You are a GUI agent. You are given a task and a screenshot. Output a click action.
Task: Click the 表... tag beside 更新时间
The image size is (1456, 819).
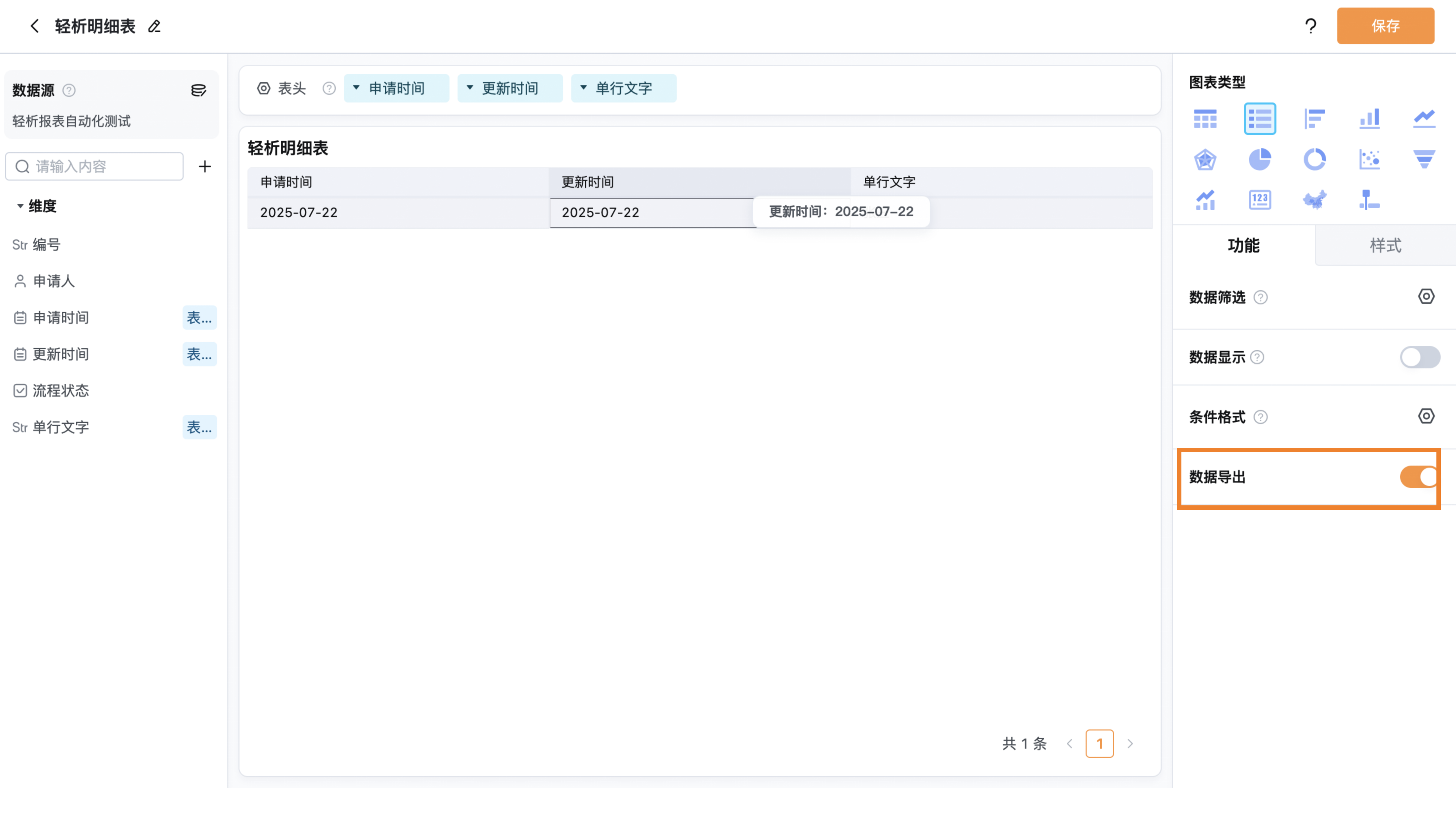pyautogui.click(x=199, y=354)
